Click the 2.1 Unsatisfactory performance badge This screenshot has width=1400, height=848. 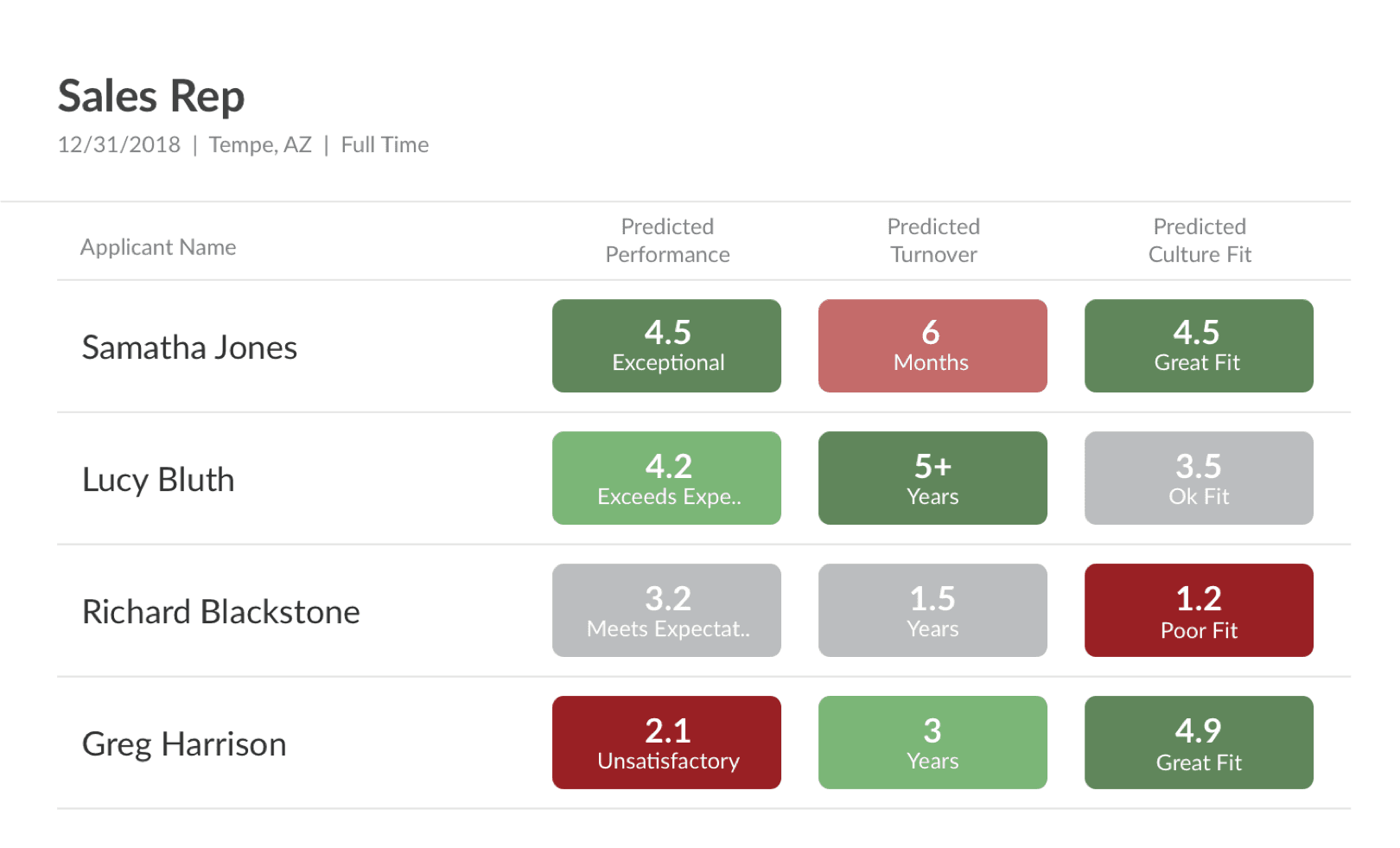coord(666,743)
